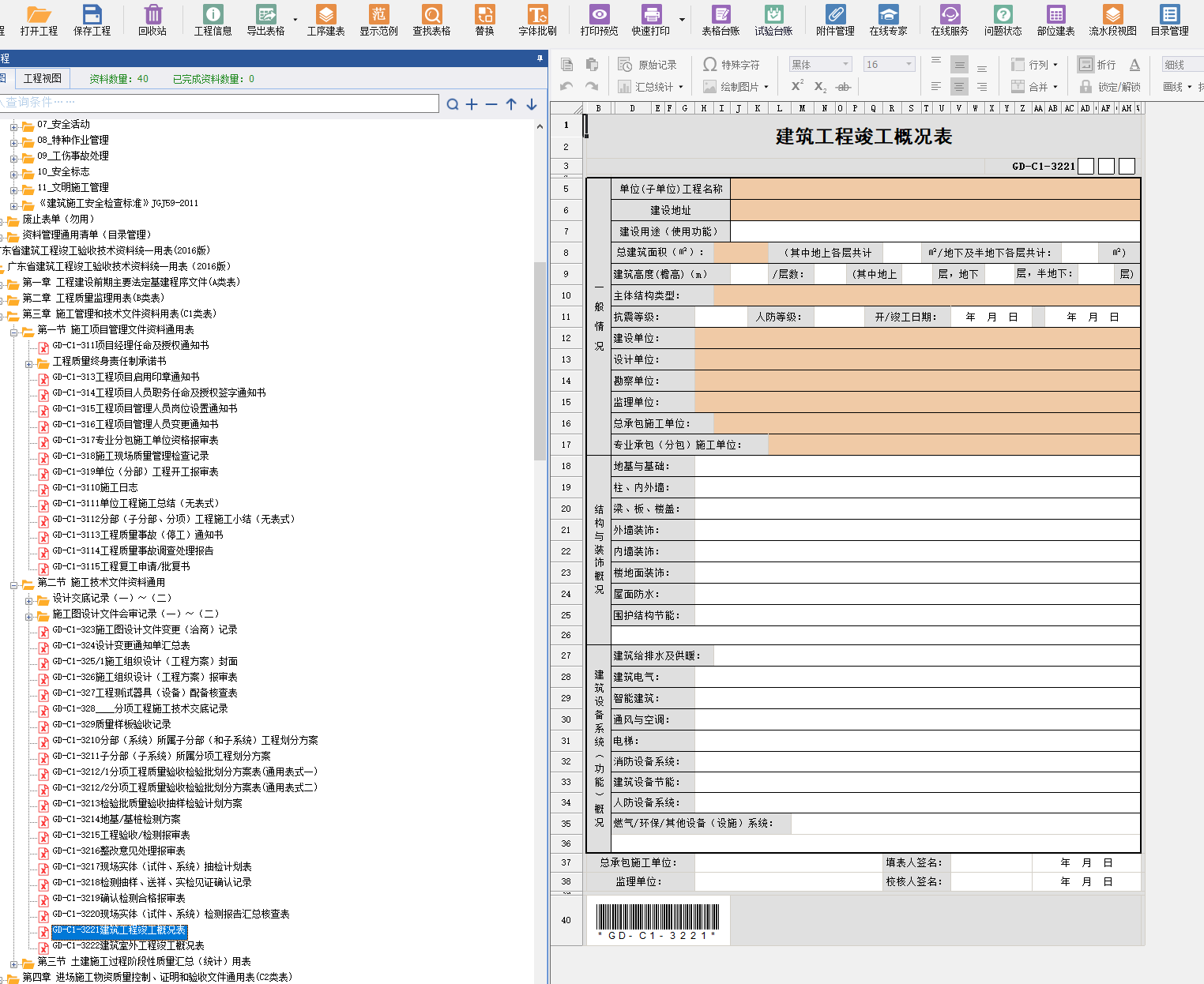Toggle horizontal center alignment

click(x=959, y=87)
